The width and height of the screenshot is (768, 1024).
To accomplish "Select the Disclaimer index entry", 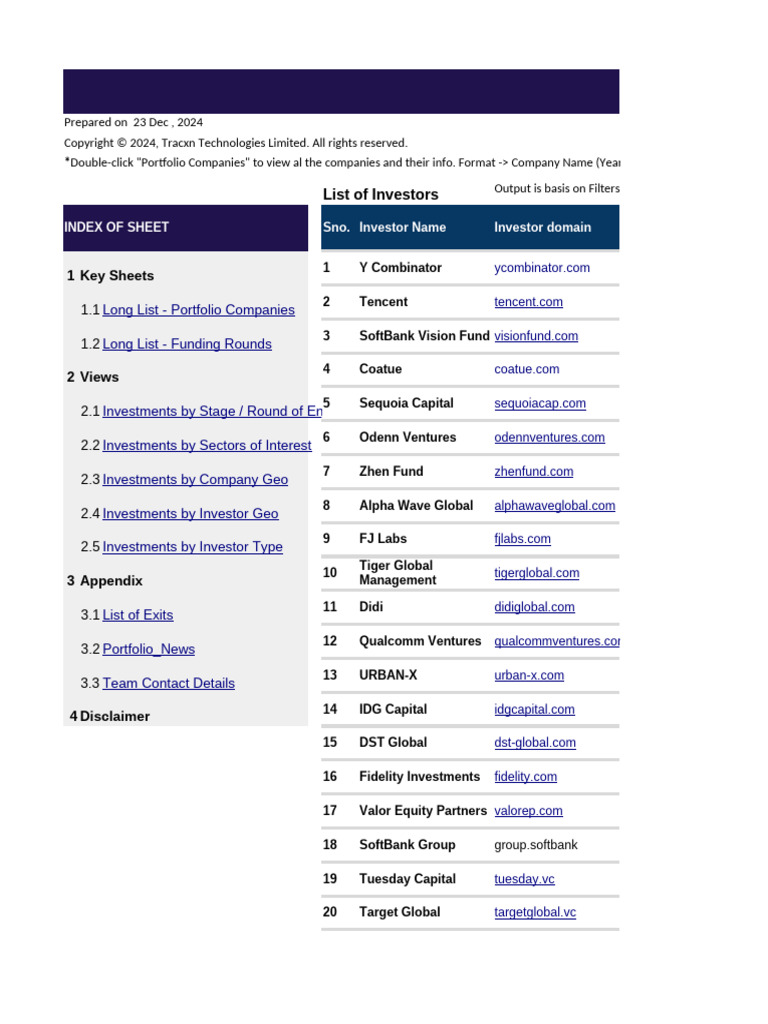I will [x=114, y=716].
